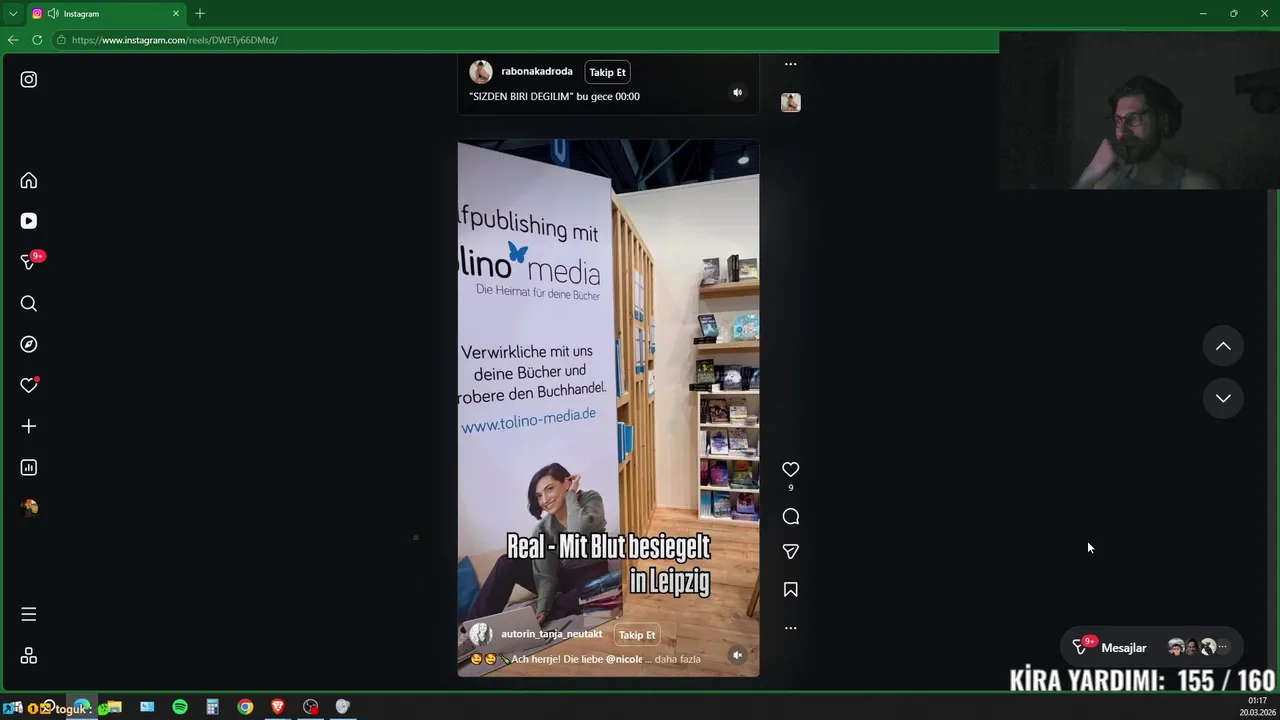The image size is (1280, 720).
Task: Select the Instagram browser tab
Action: tap(106, 14)
